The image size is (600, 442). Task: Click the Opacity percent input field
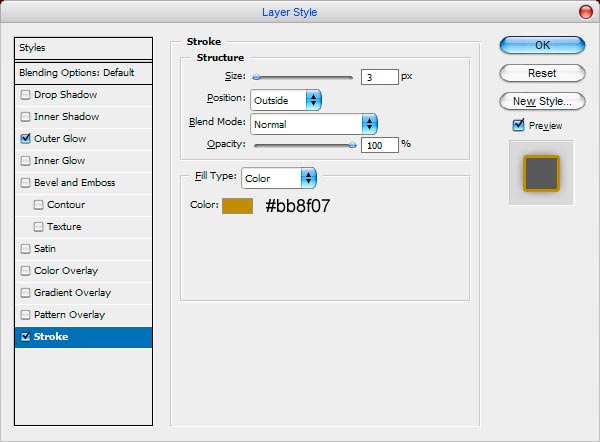[380, 145]
